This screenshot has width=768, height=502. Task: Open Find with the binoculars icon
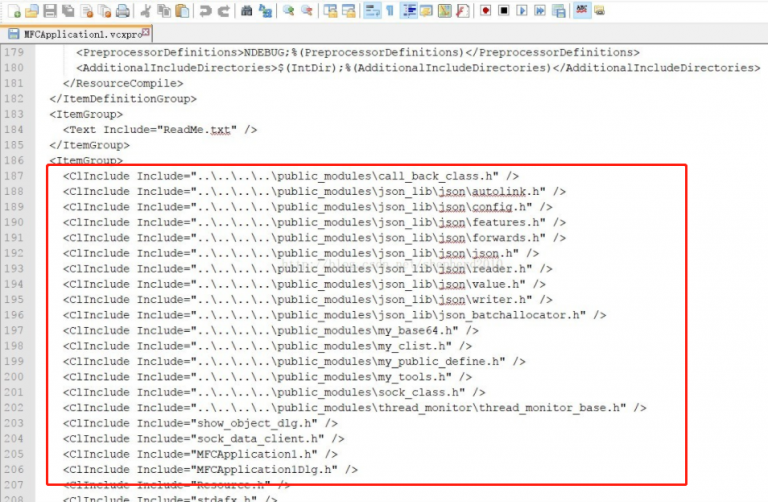point(247,11)
